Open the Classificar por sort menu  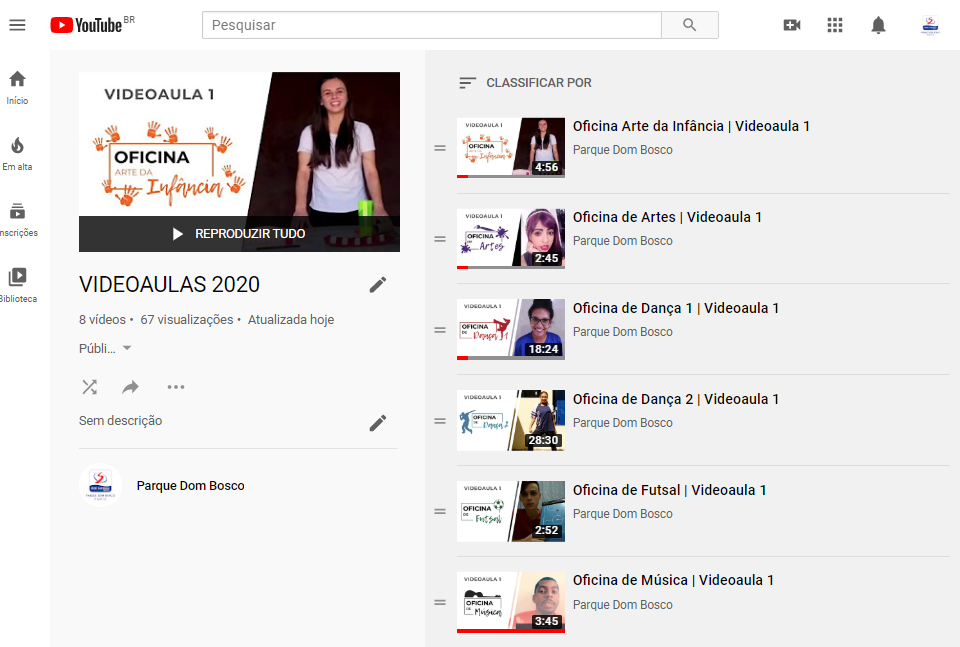525,83
